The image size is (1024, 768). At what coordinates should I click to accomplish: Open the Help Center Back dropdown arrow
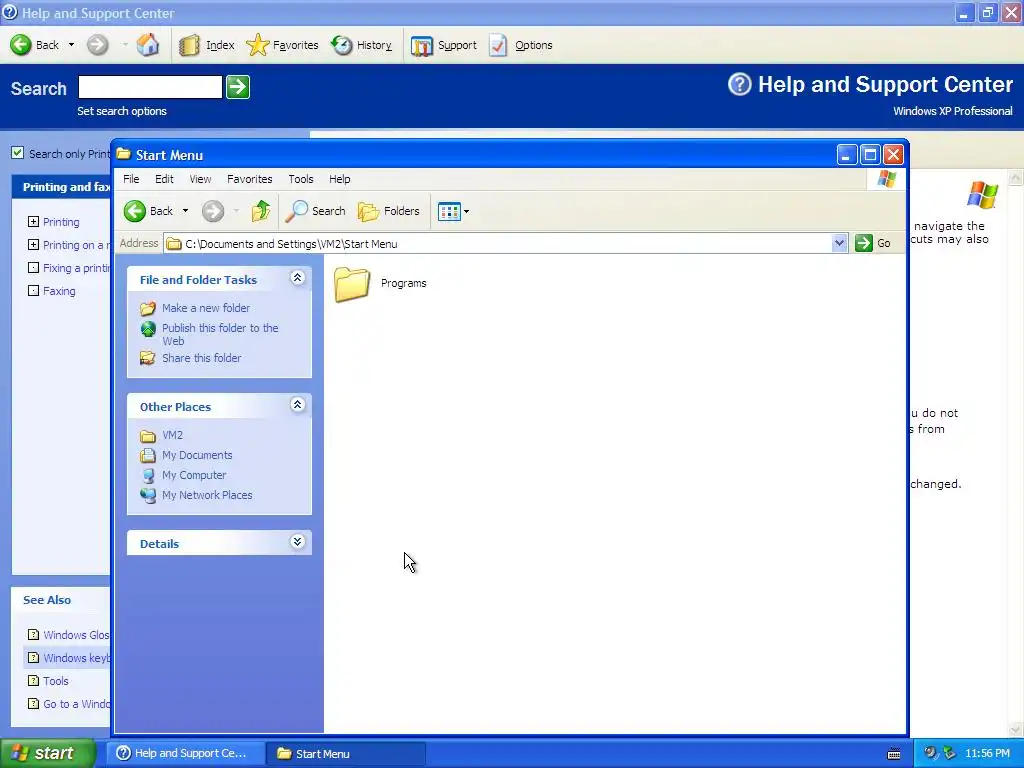[71, 45]
